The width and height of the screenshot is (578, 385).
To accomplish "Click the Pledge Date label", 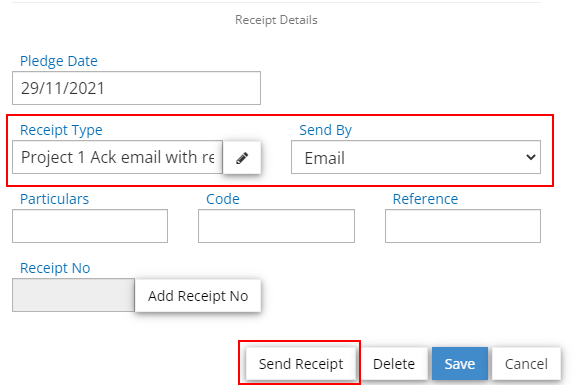I will 59,61.
